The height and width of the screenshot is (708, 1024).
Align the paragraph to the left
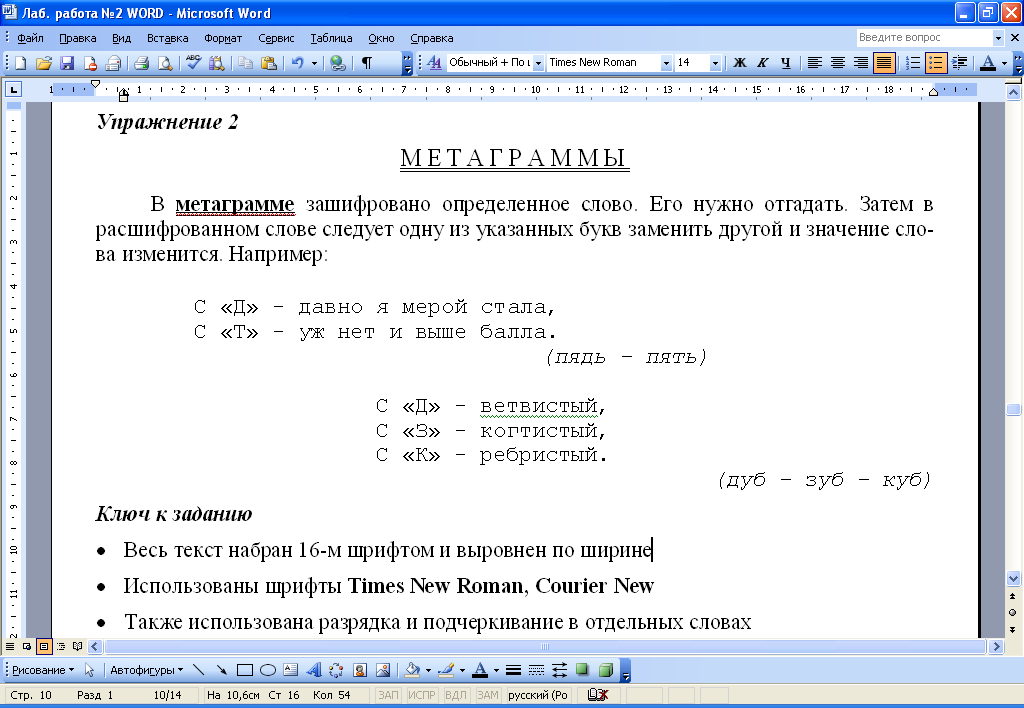[814, 63]
